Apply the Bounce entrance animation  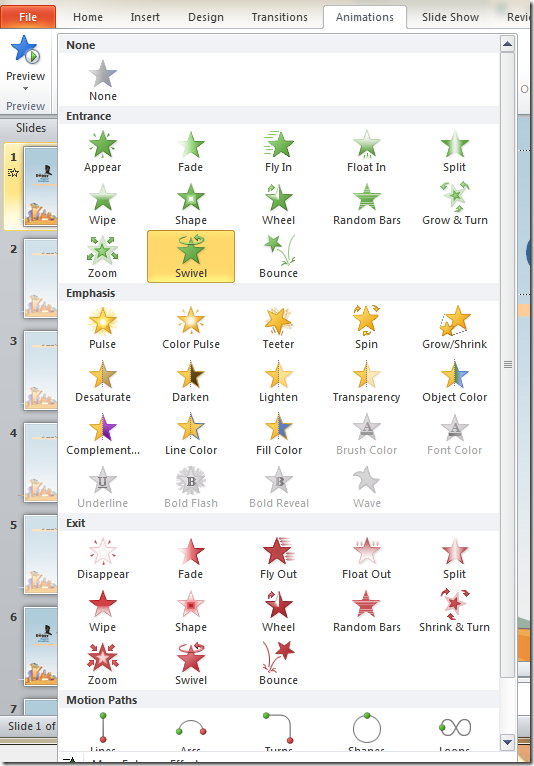(278, 257)
